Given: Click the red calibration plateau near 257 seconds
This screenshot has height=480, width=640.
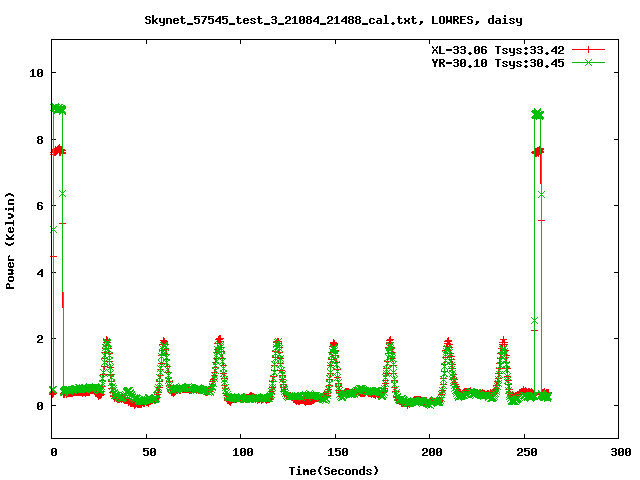Looking at the screenshot, I should click(x=538, y=152).
